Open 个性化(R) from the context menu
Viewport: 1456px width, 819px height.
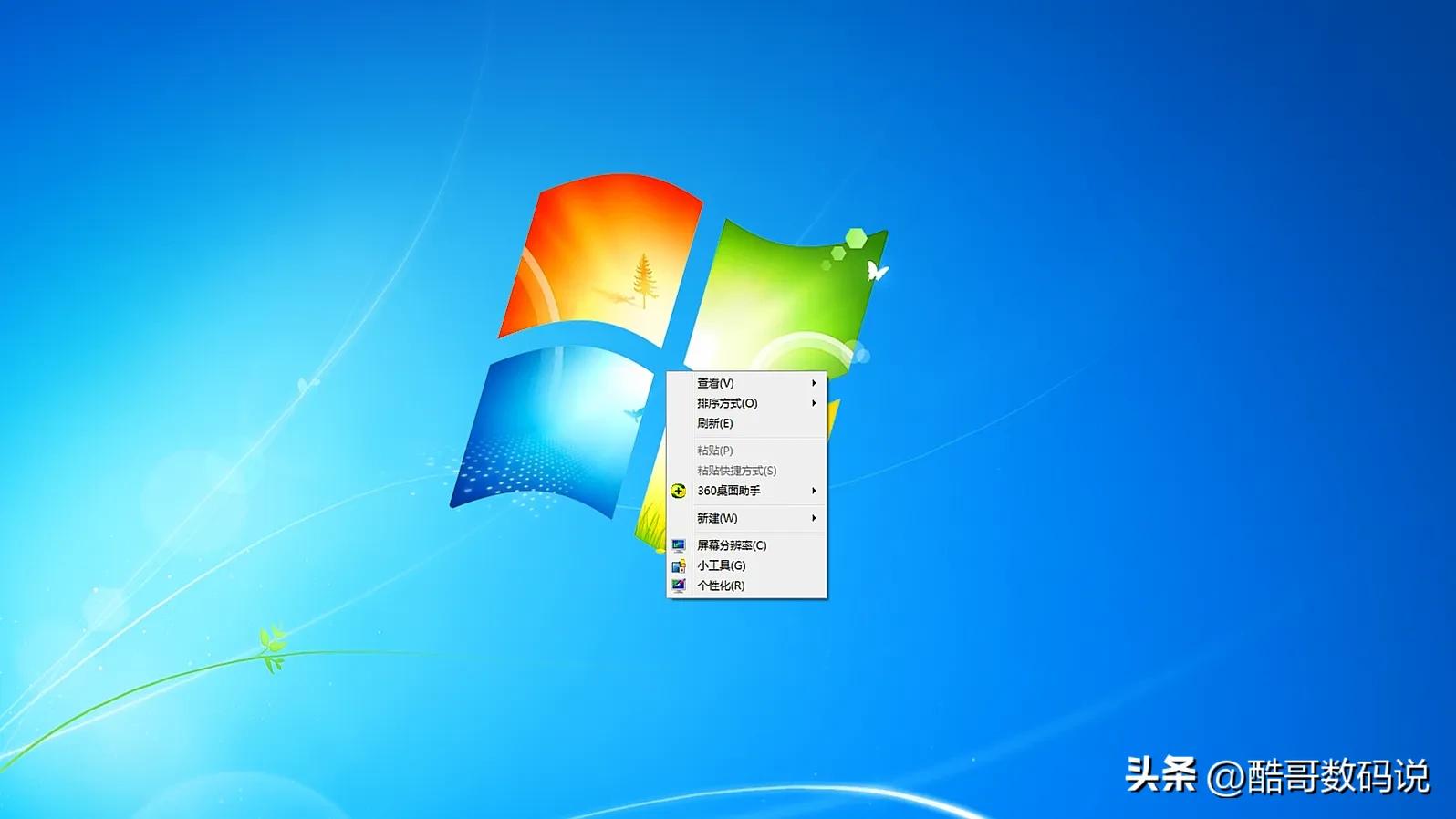pyautogui.click(x=746, y=586)
